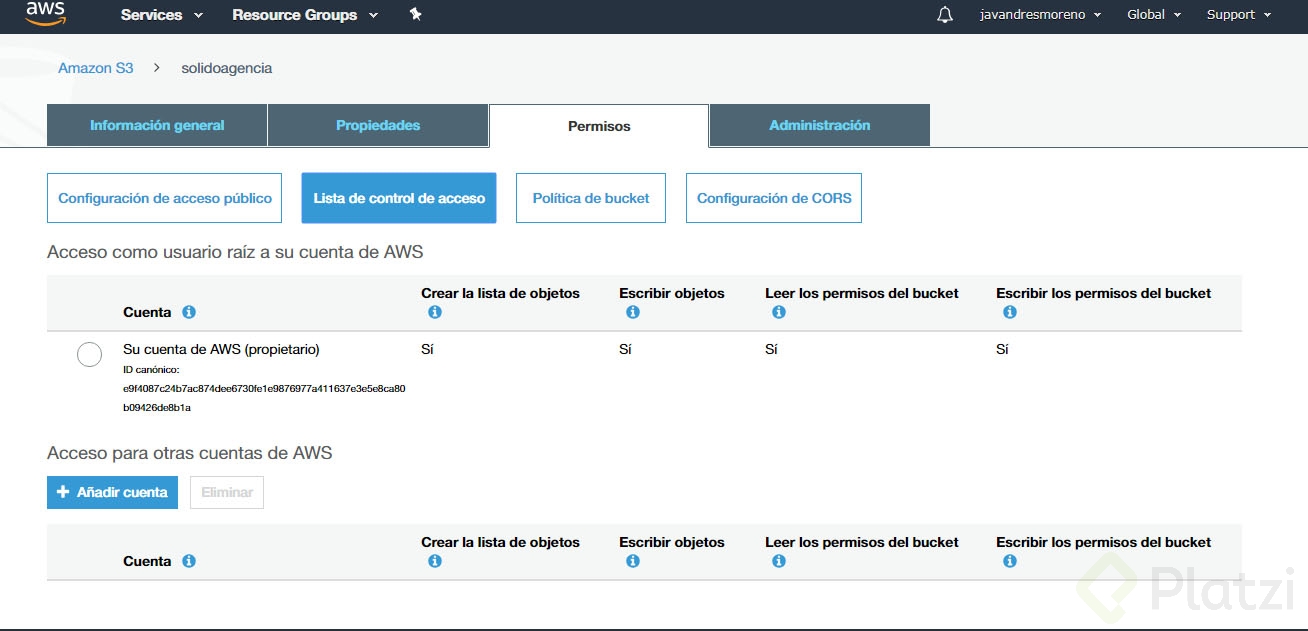The height and width of the screenshot is (631, 1308).
Task: Select the Su cuenta de AWS radio button
Action: (89, 355)
